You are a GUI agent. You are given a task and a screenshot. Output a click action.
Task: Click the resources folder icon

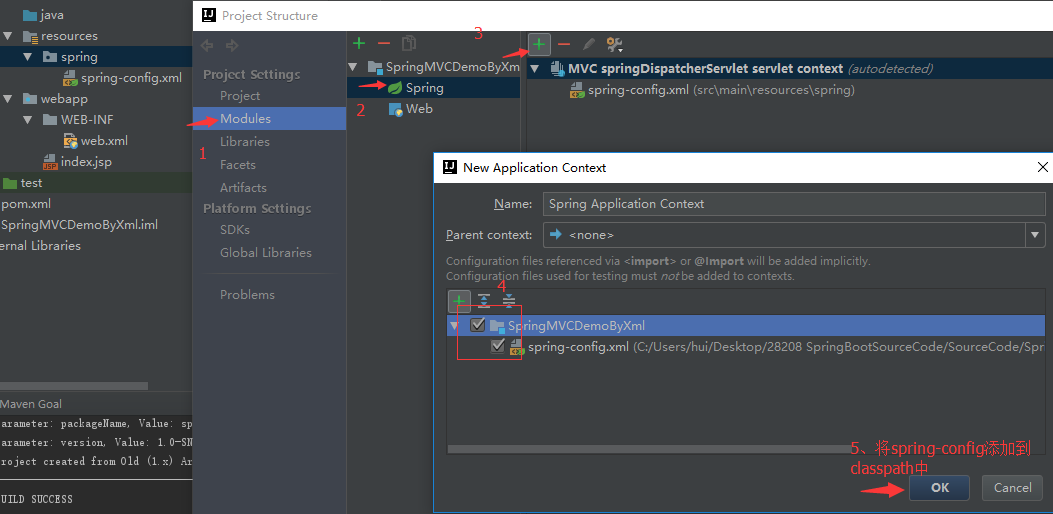(30, 36)
